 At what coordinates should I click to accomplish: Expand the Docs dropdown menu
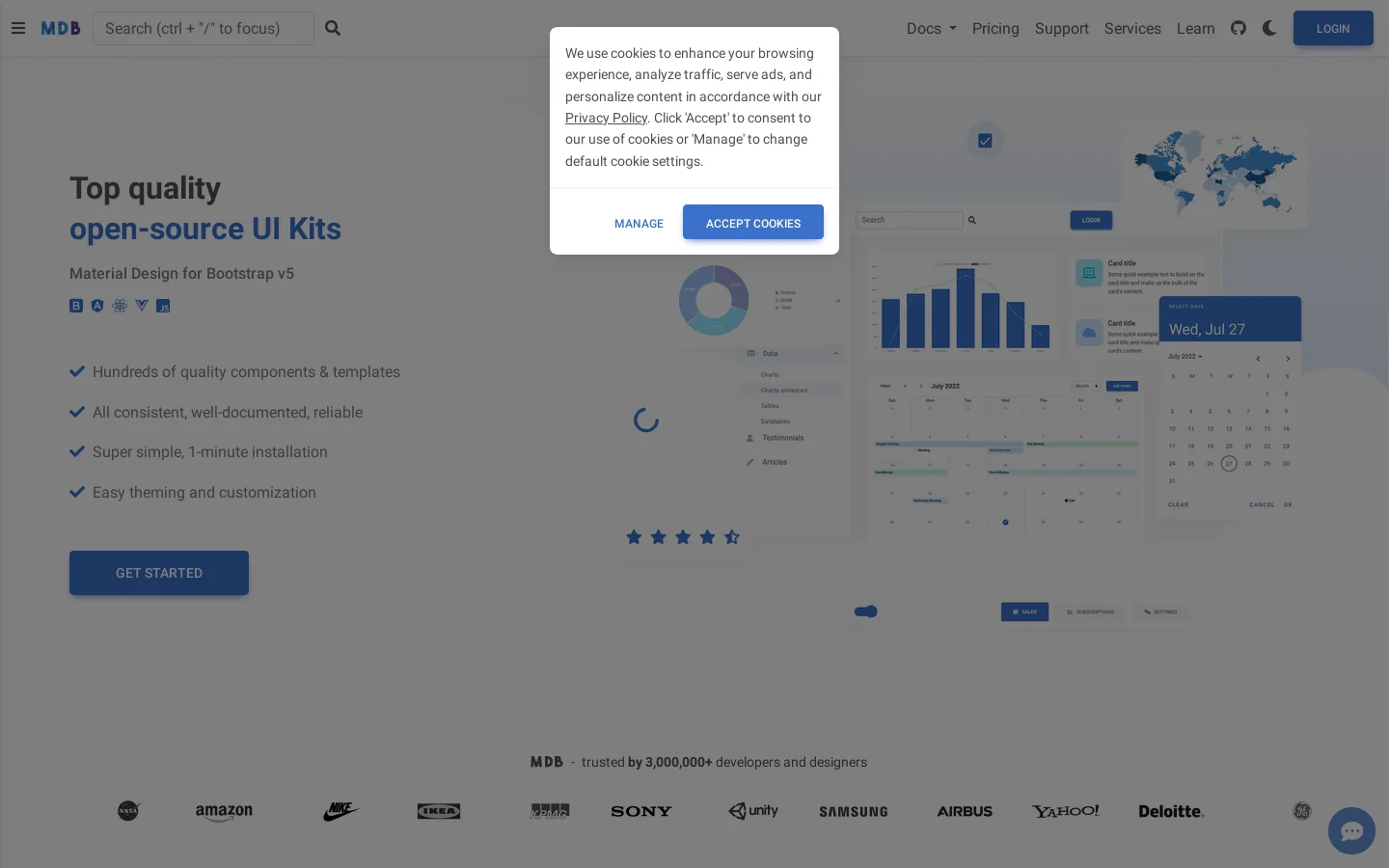(932, 28)
